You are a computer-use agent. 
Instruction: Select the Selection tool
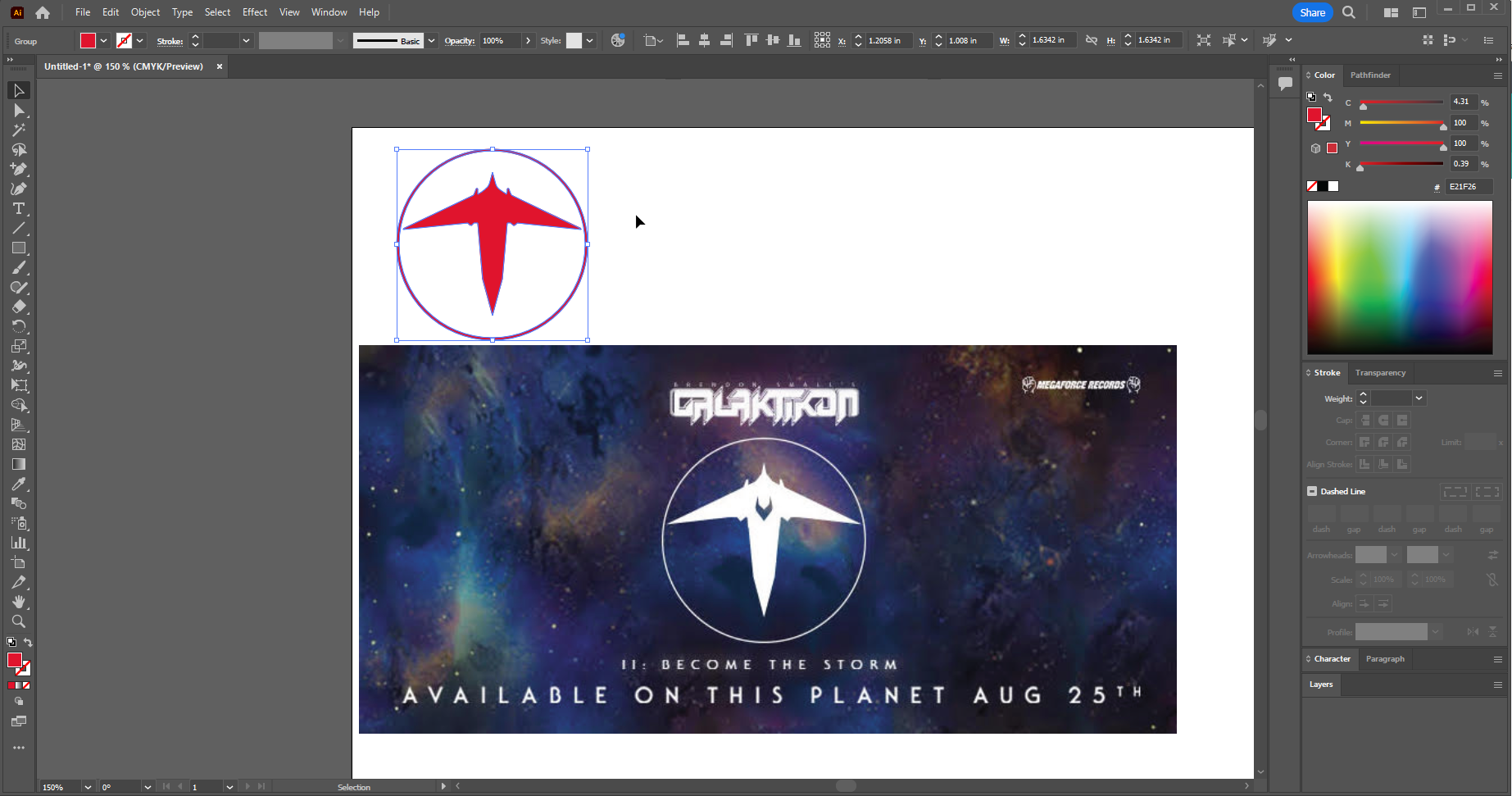click(19, 91)
